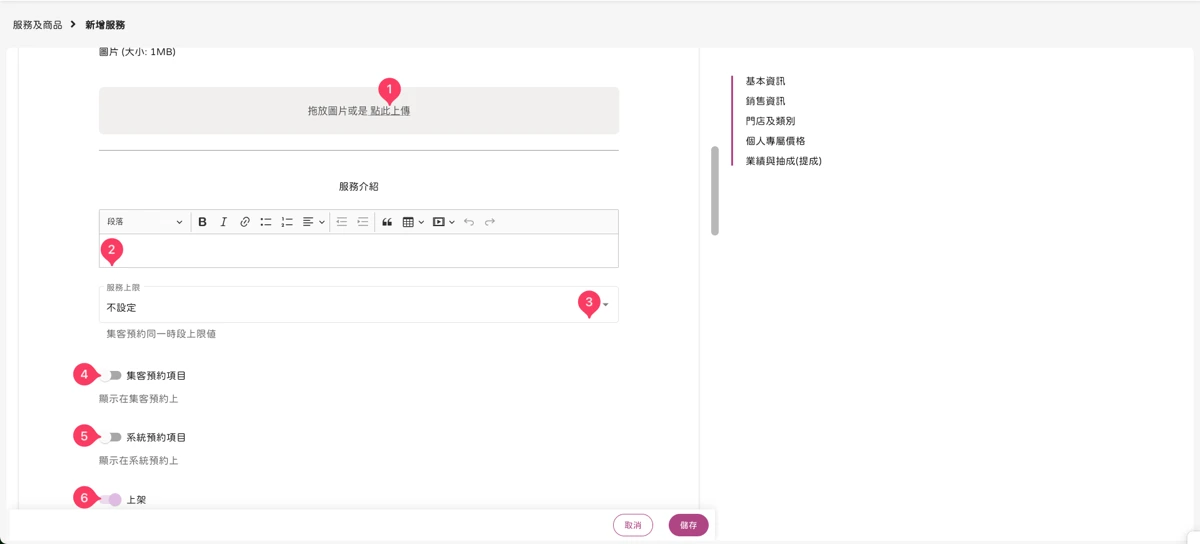Viewport: 1200px width, 544px height.
Task: Toggle bold formatting in the editor
Action: coord(202,222)
